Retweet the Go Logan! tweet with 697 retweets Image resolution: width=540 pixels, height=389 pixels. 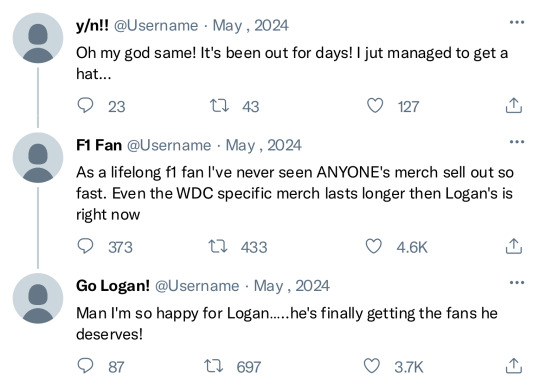[214, 366]
